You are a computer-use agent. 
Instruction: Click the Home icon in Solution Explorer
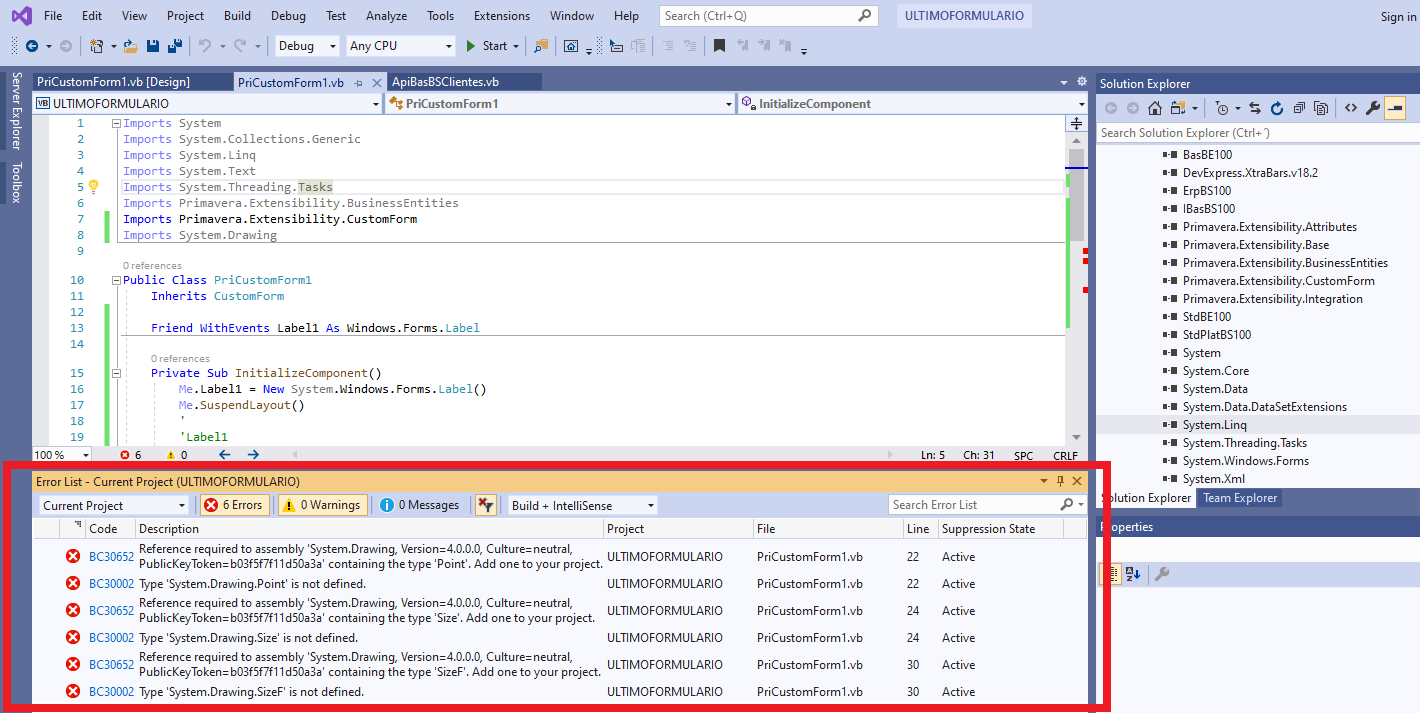[1155, 108]
